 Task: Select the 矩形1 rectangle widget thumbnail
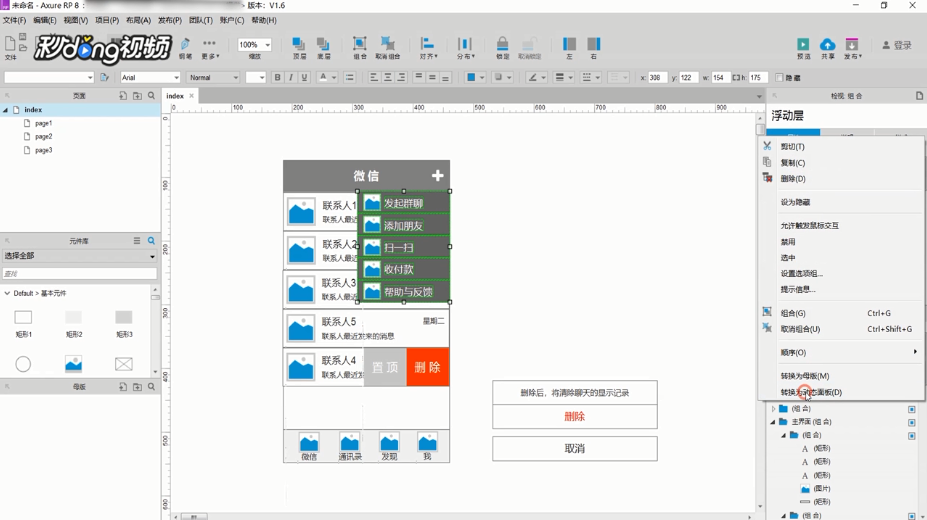23,318
